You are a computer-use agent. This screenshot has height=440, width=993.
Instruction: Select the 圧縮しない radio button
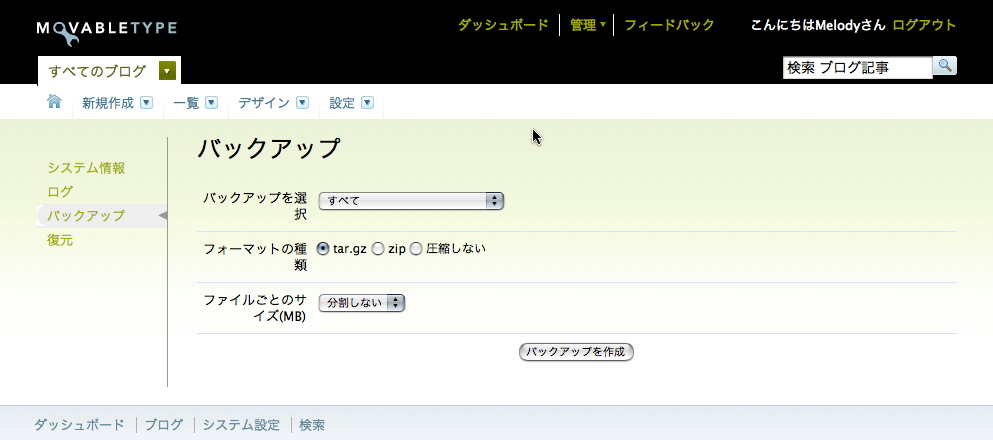coord(415,249)
